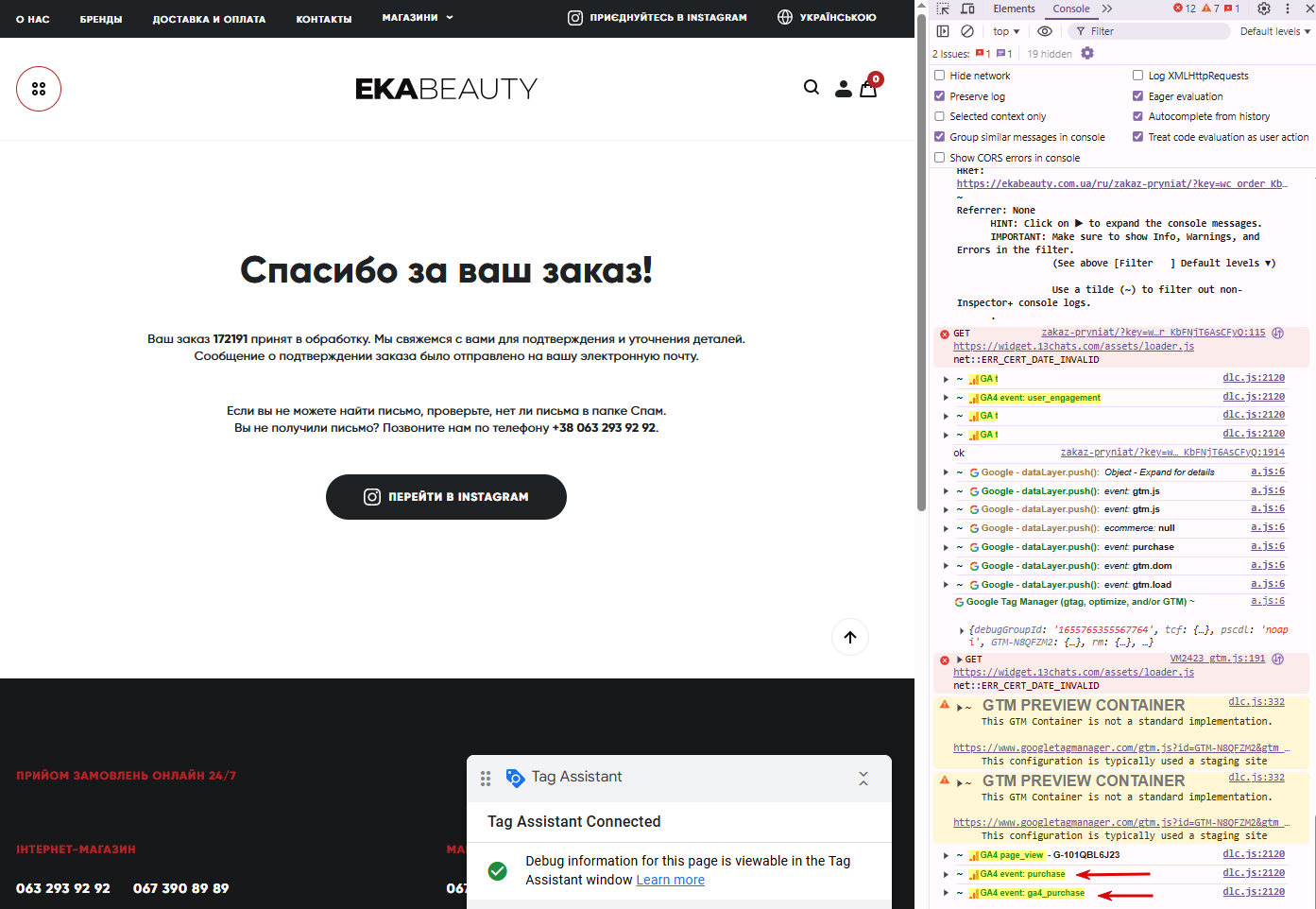Click the clear console icon
This screenshot has height=909, width=1316.
coord(967,31)
